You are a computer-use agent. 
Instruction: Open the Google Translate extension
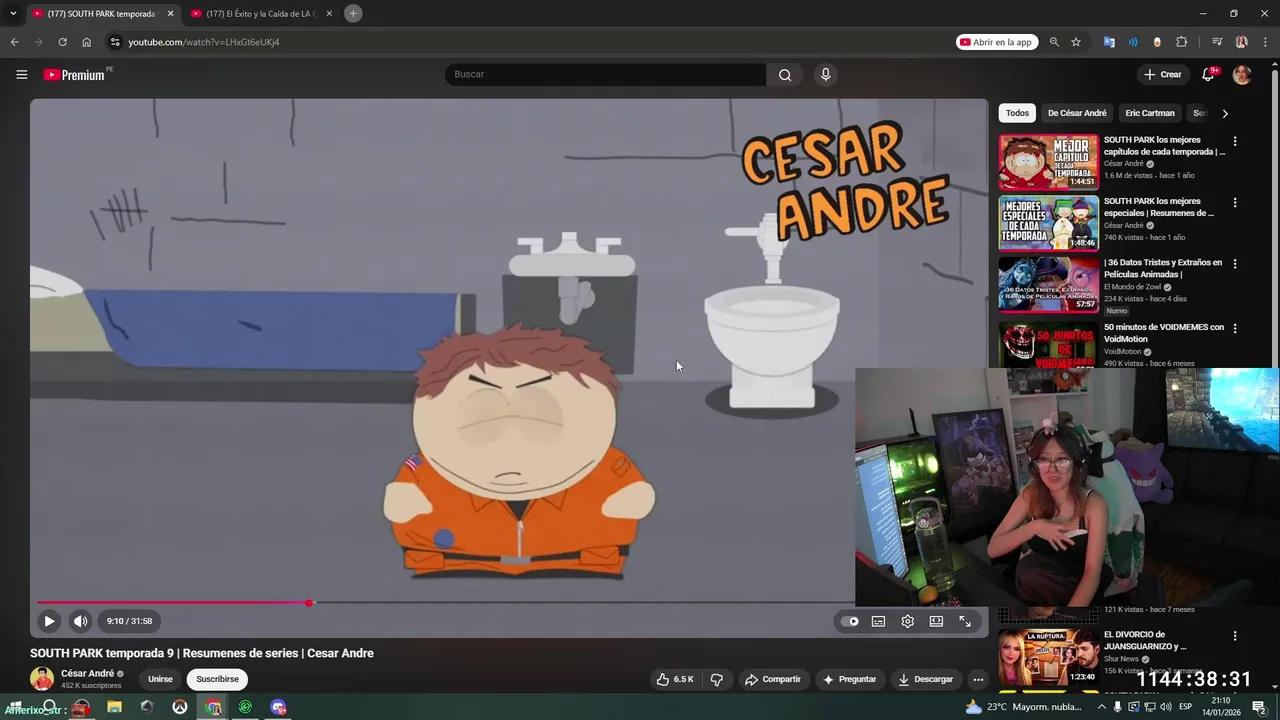[x=1109, y=42]
